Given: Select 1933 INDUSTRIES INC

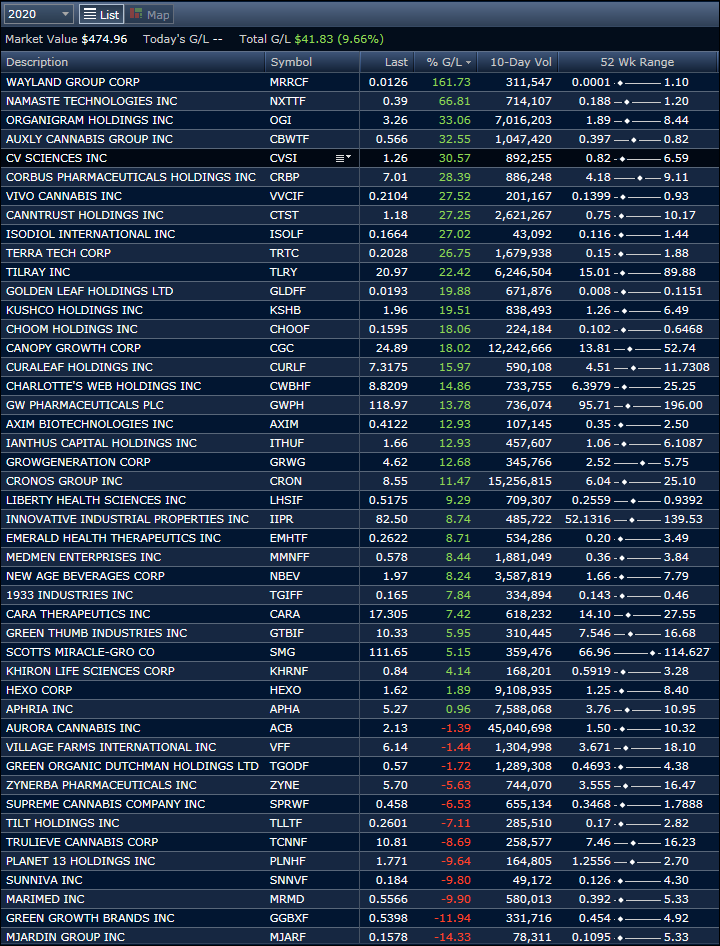Looking at the screenshot, I should [69, 595].
